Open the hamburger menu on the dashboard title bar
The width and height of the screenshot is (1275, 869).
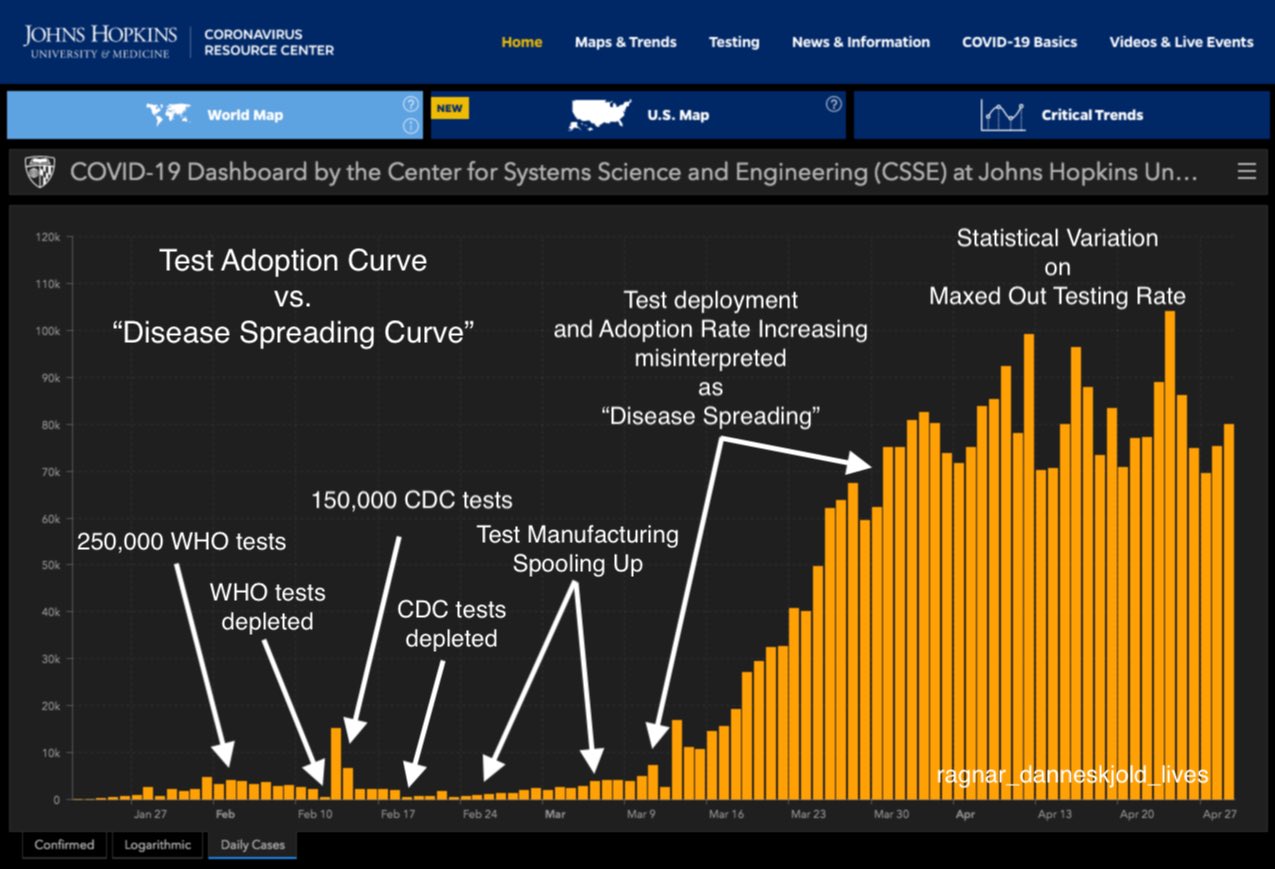point(1247,171)
